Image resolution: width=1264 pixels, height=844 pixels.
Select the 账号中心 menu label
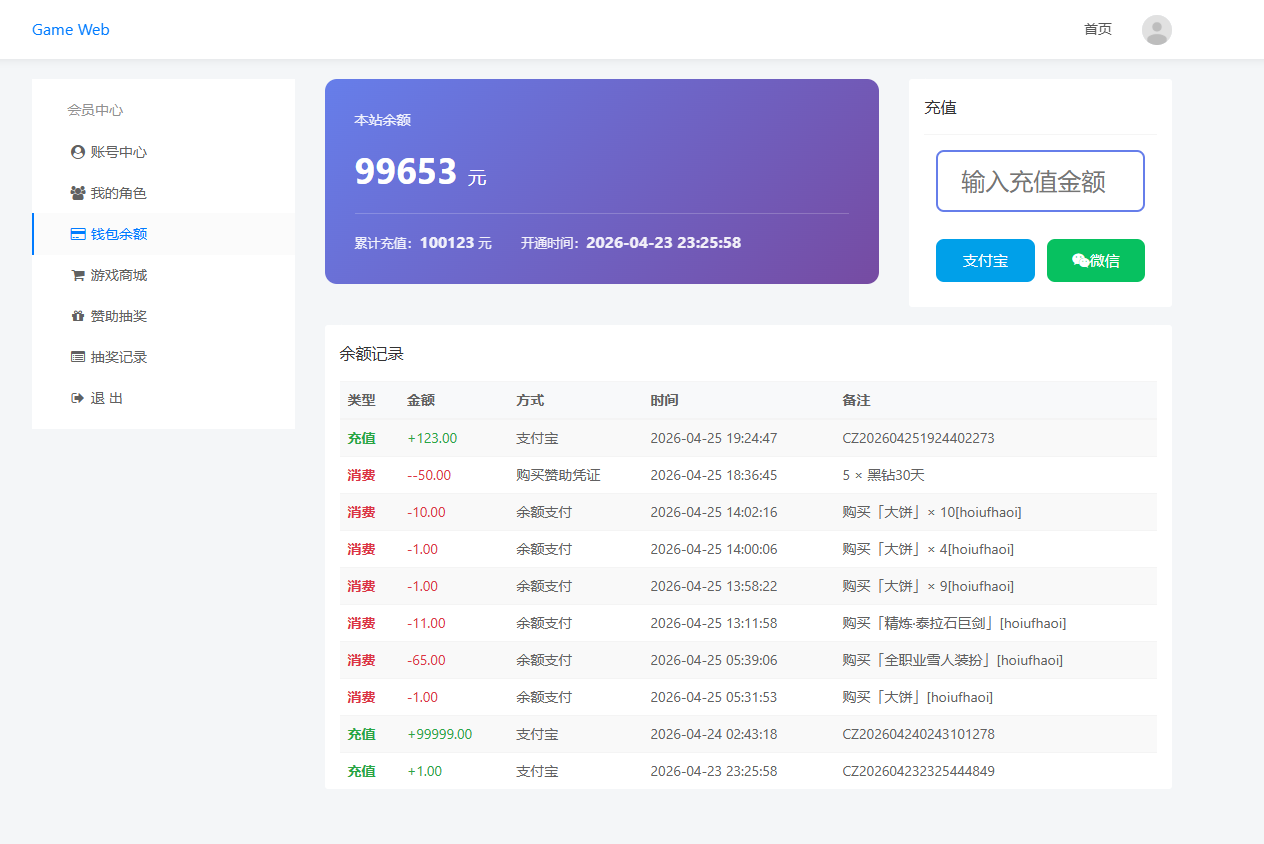[x=118, y=152]
